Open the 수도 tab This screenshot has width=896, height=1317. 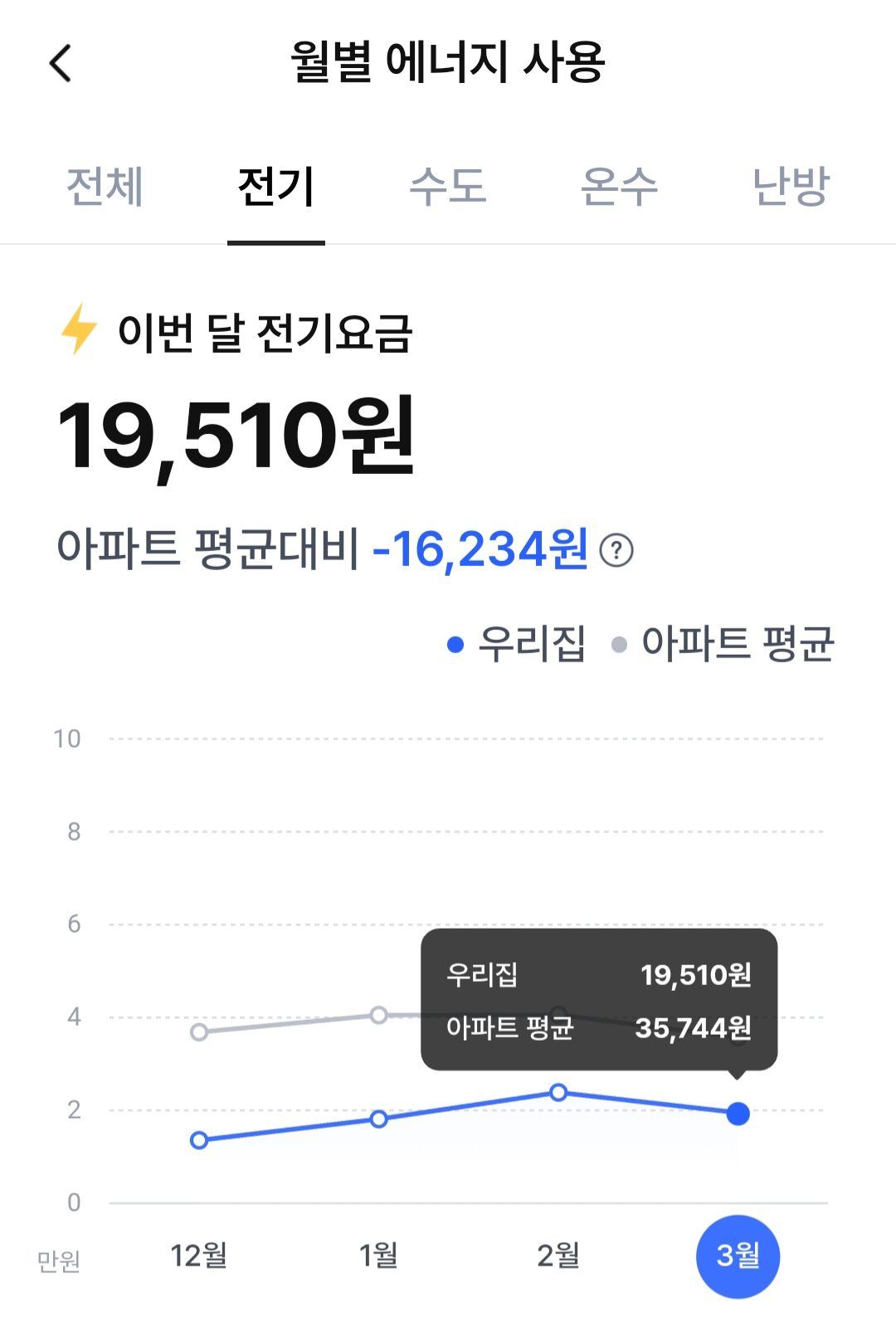[447, 186]
